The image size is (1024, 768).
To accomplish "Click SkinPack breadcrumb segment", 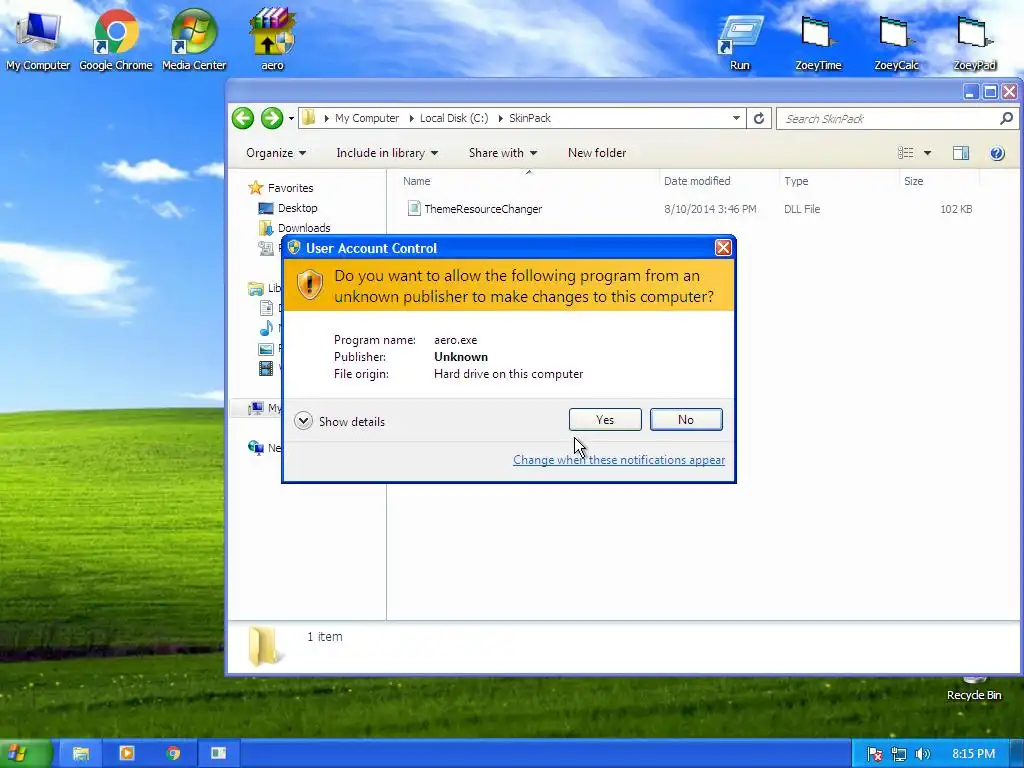I will [530, 118].
